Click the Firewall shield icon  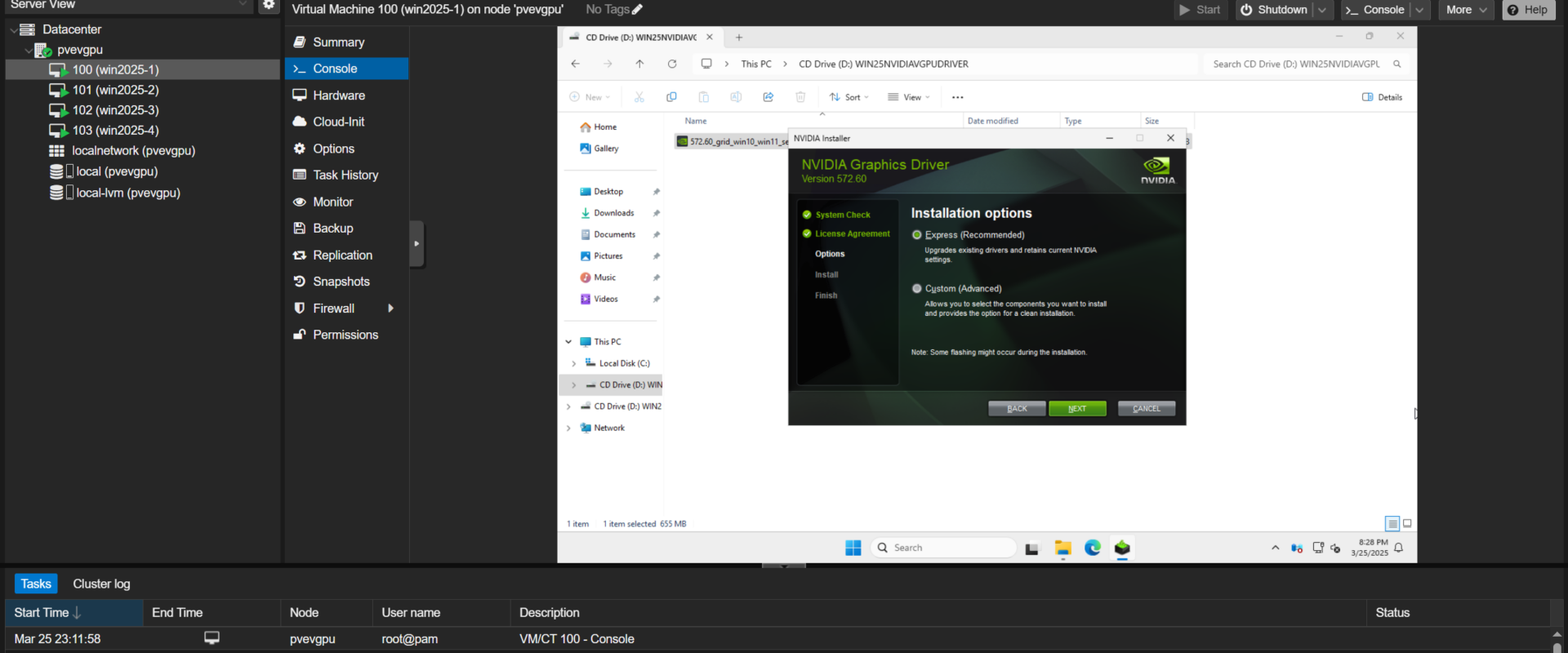pos(300,309)
